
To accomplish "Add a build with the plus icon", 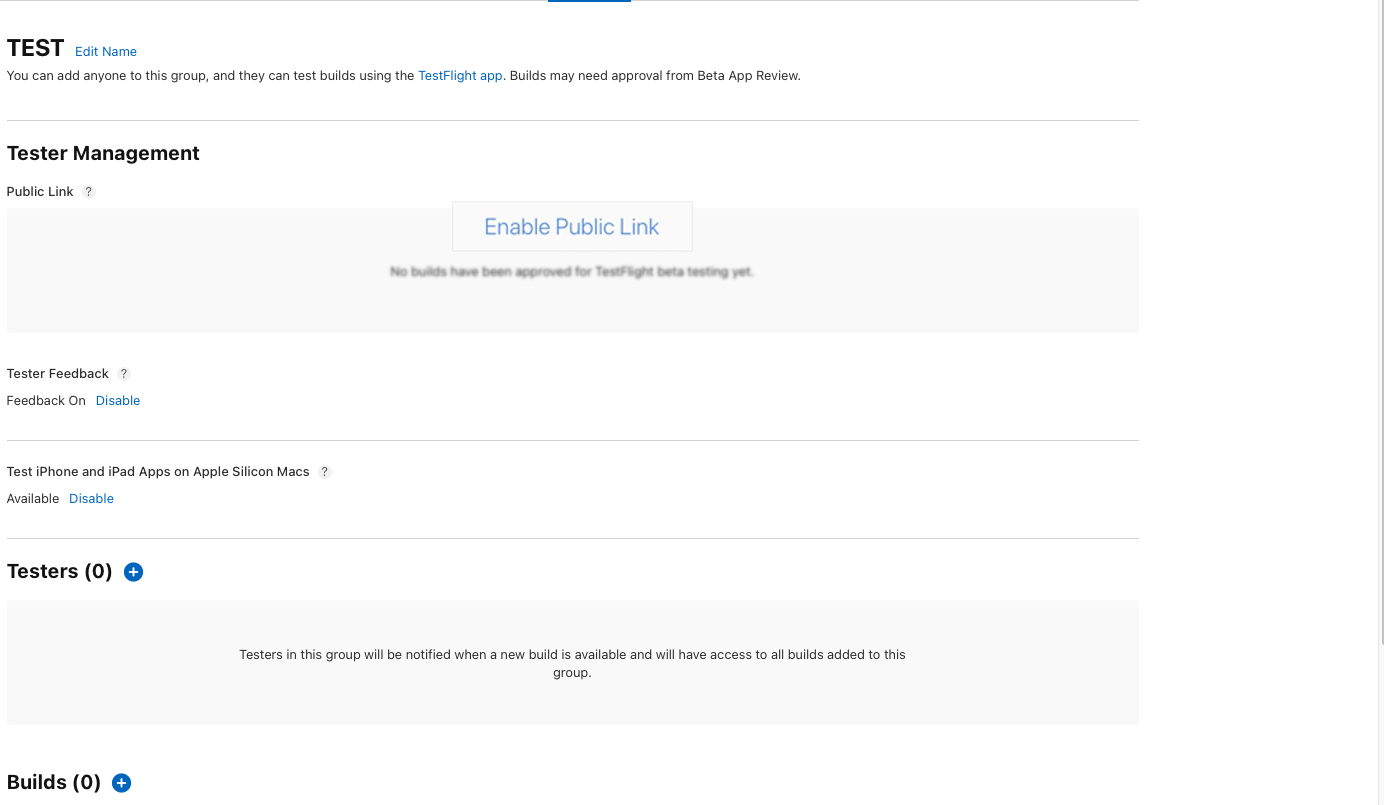I will click(121, 783).
